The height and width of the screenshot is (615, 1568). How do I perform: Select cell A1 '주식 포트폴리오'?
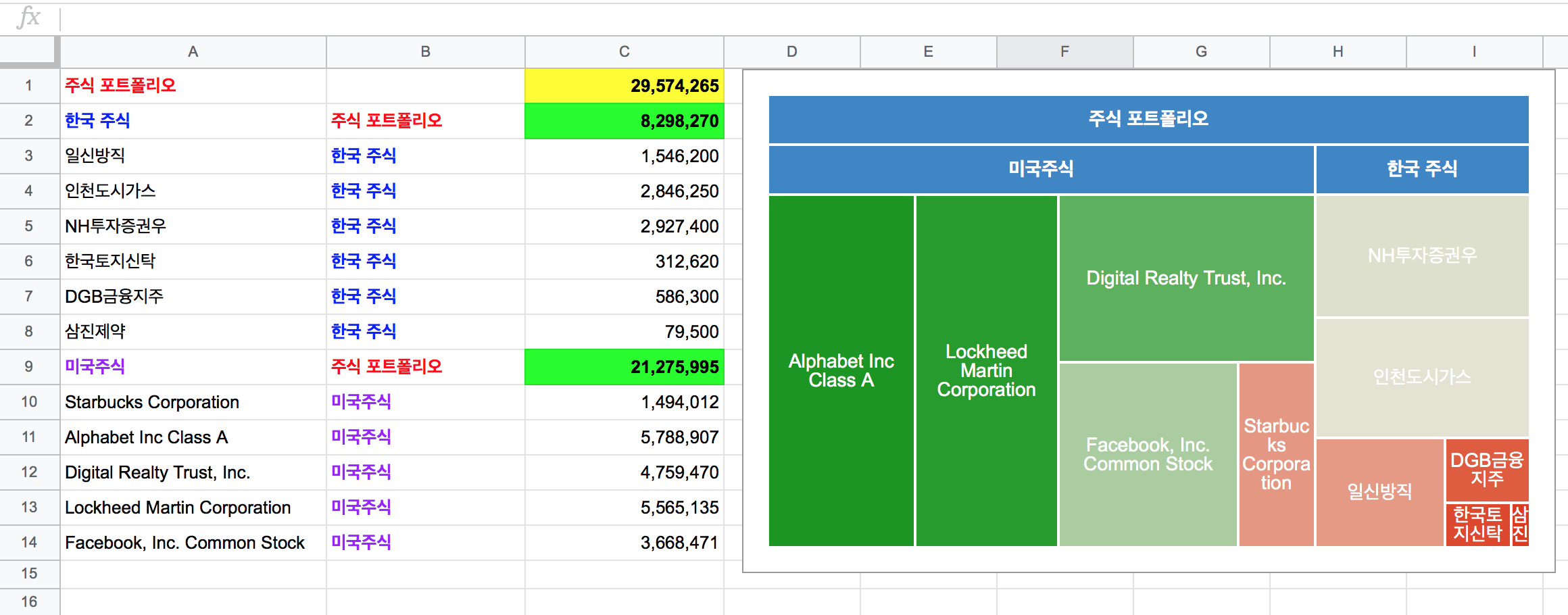(193, 86)
